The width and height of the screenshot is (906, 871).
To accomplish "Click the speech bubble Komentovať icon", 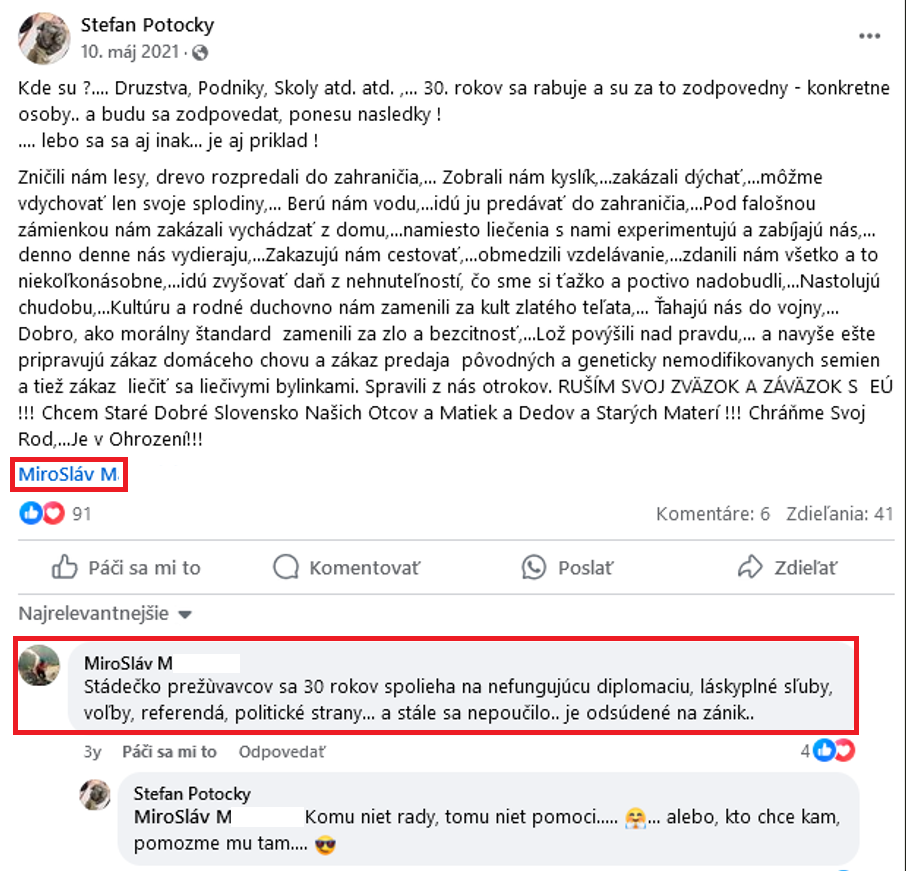I will click(x=286, y=567).
